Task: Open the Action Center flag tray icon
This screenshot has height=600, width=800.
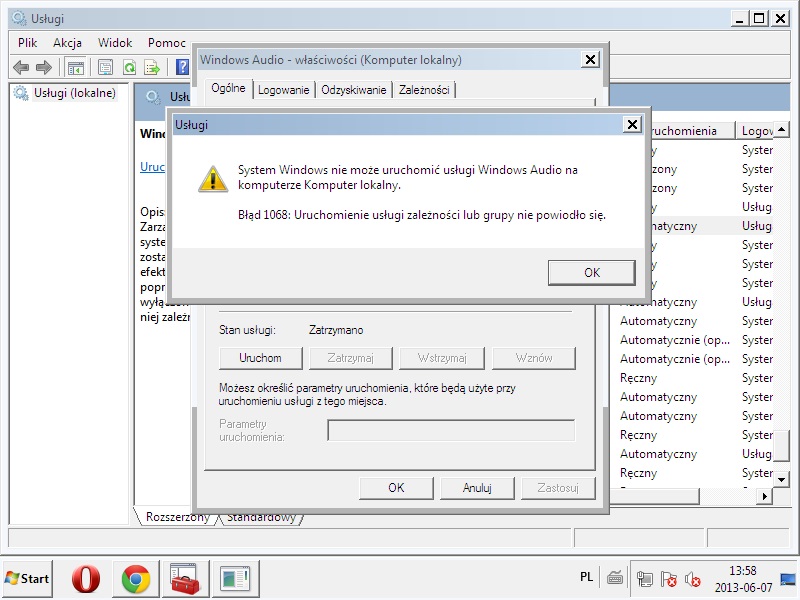Action: [668, 579]
